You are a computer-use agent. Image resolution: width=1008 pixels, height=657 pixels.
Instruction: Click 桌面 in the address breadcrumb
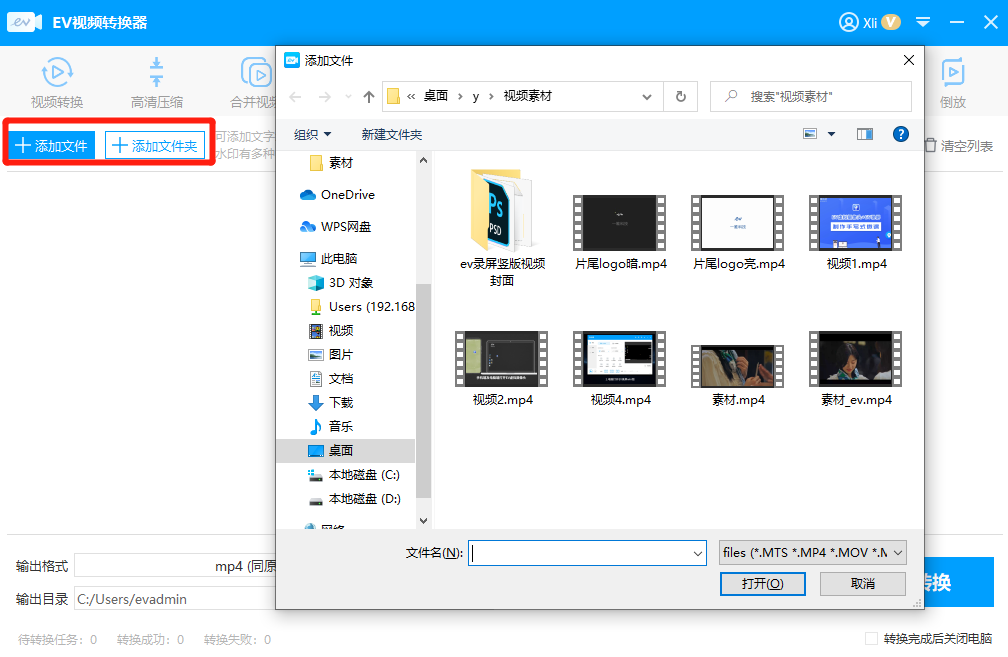[435, 96]
